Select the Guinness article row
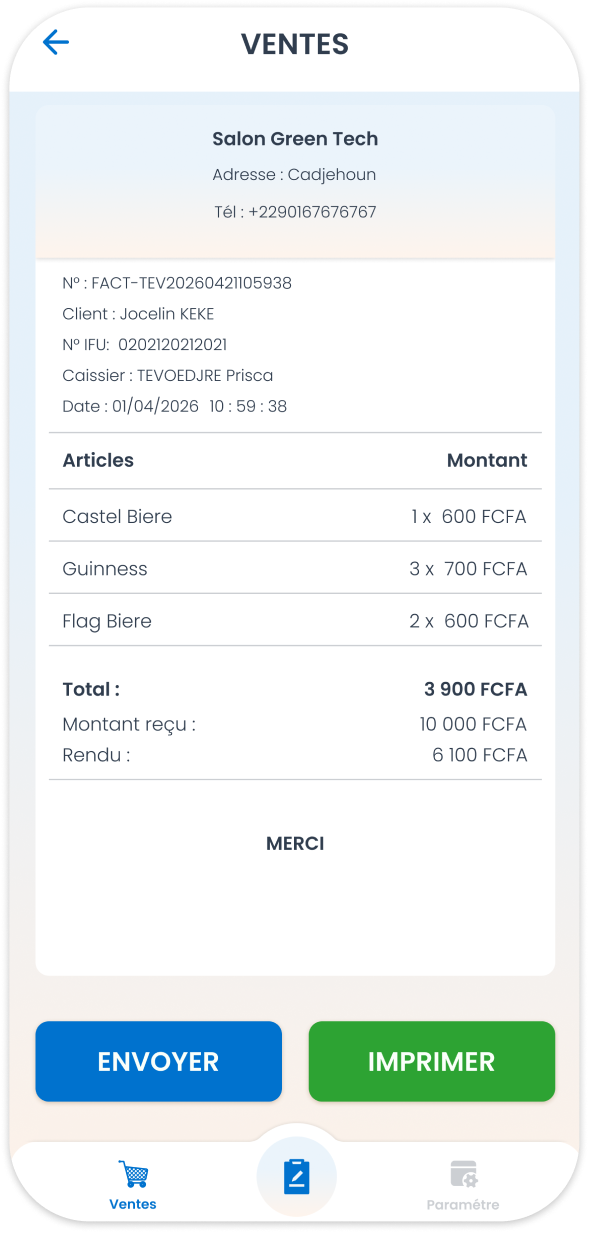589x1233 pixels. (295, 568)
